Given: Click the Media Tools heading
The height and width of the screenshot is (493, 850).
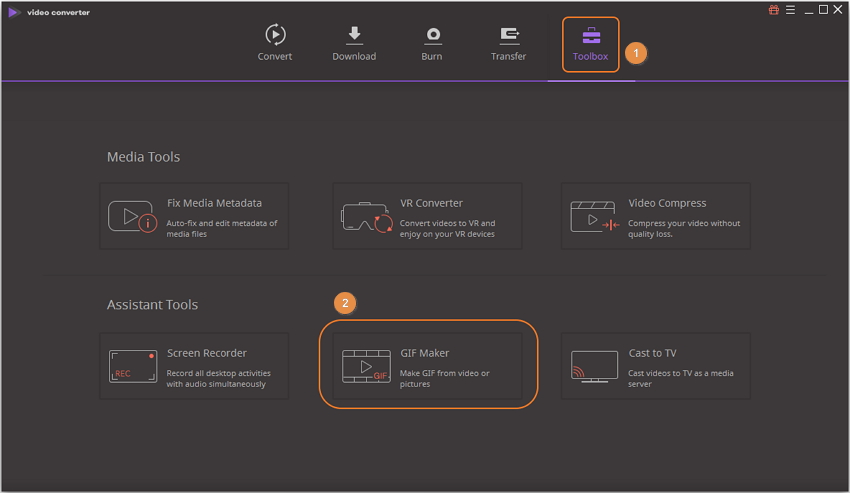Looking at the screenshot, I should tap(143, 157).
